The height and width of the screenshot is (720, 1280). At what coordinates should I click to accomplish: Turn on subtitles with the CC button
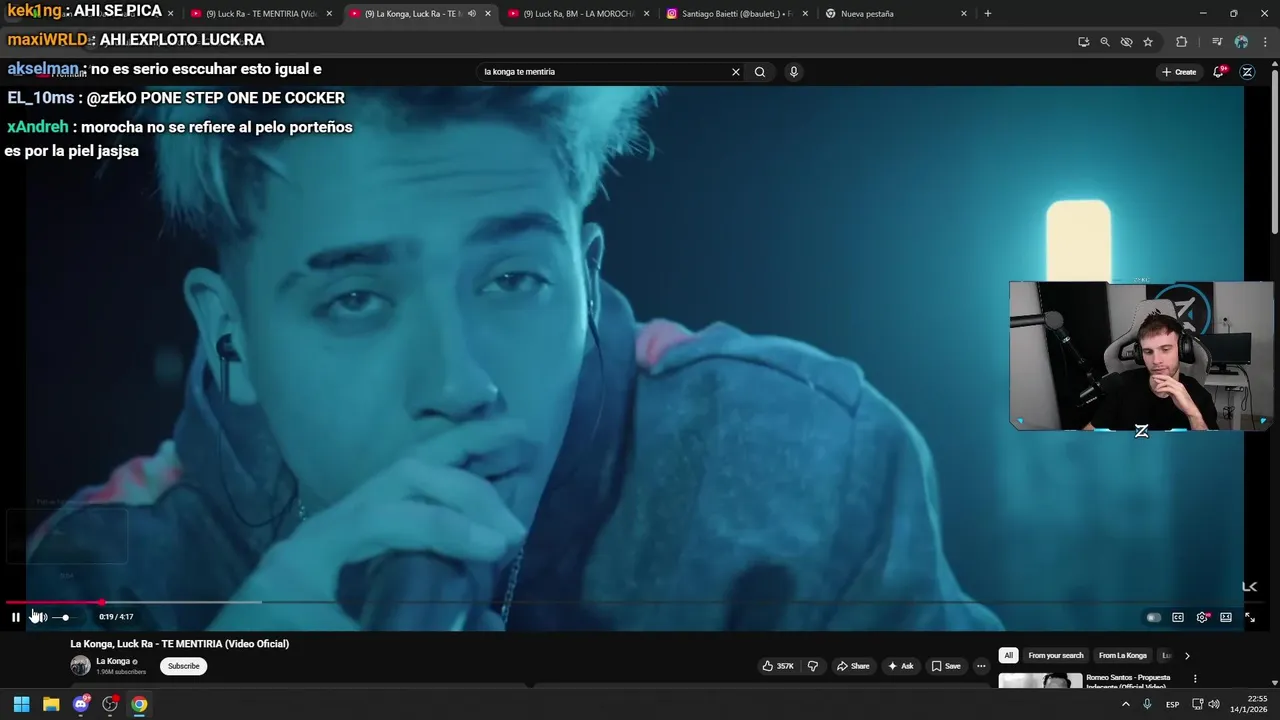coord(1178,617)
